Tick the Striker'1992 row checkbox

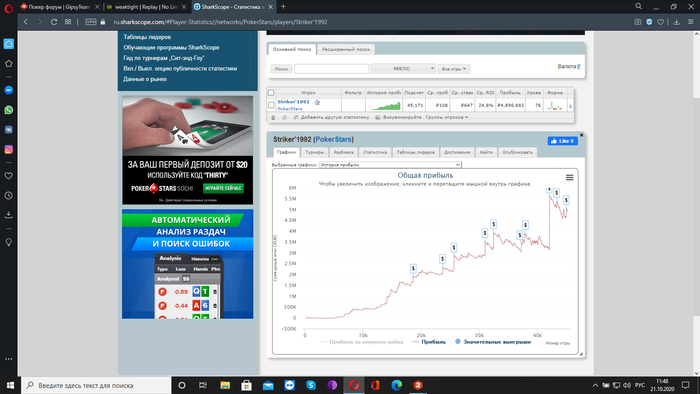point(271,105)
